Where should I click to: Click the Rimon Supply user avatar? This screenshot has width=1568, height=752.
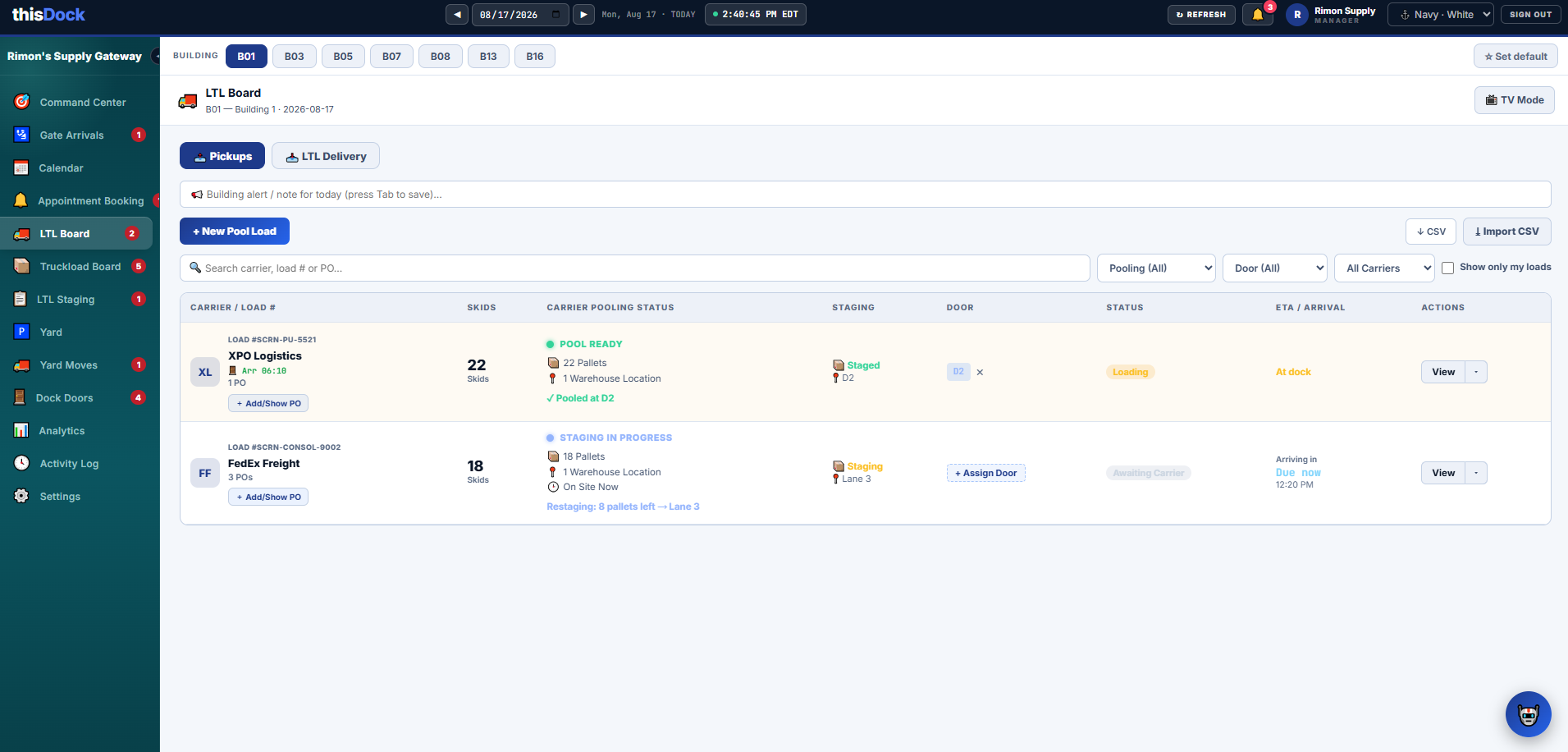(x=1297, y=15)
